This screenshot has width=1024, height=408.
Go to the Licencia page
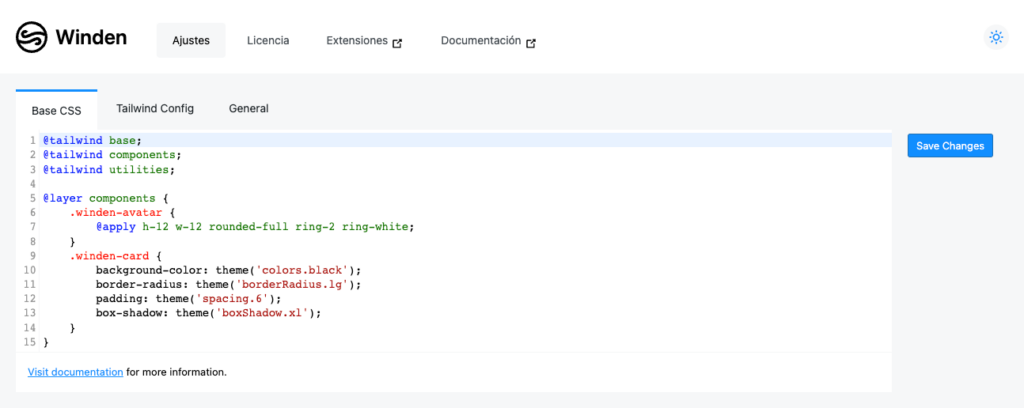[268, 40]
